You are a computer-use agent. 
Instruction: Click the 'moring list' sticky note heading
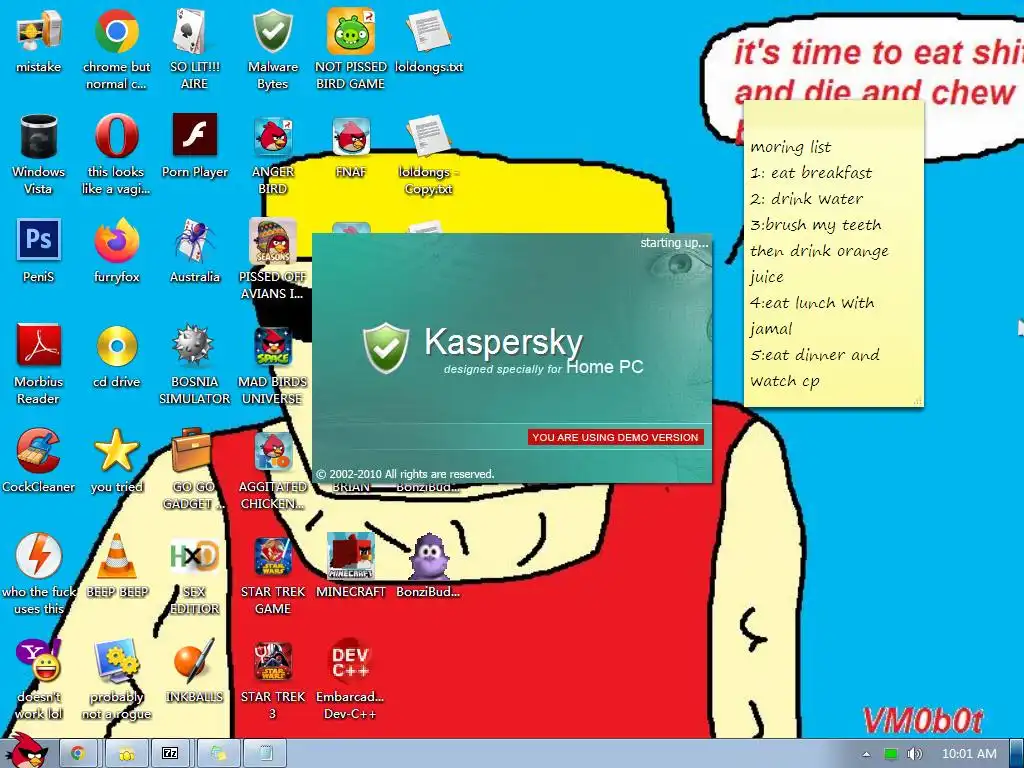[791, 147]
